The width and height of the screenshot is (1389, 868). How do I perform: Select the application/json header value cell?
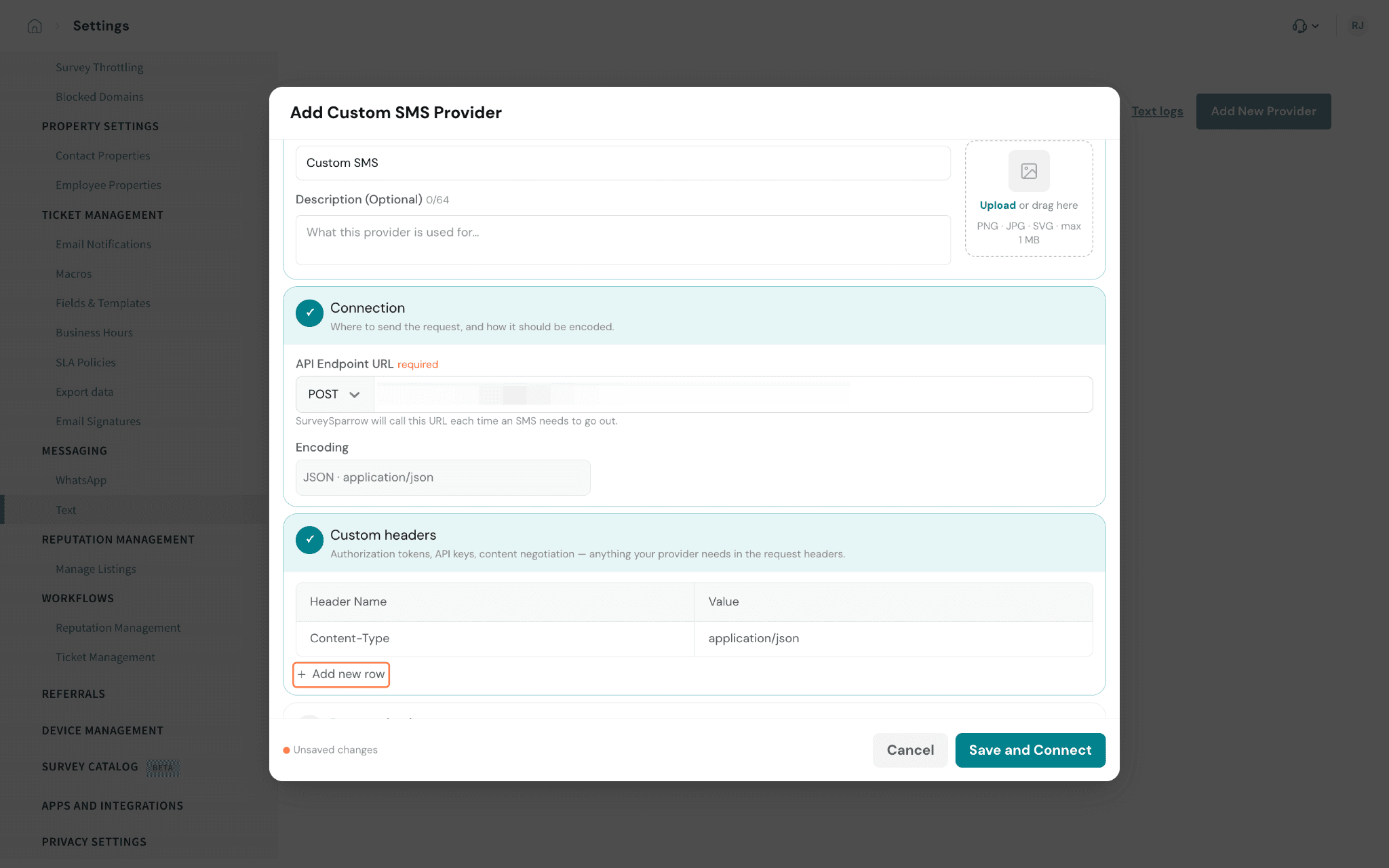click(893, 639)
